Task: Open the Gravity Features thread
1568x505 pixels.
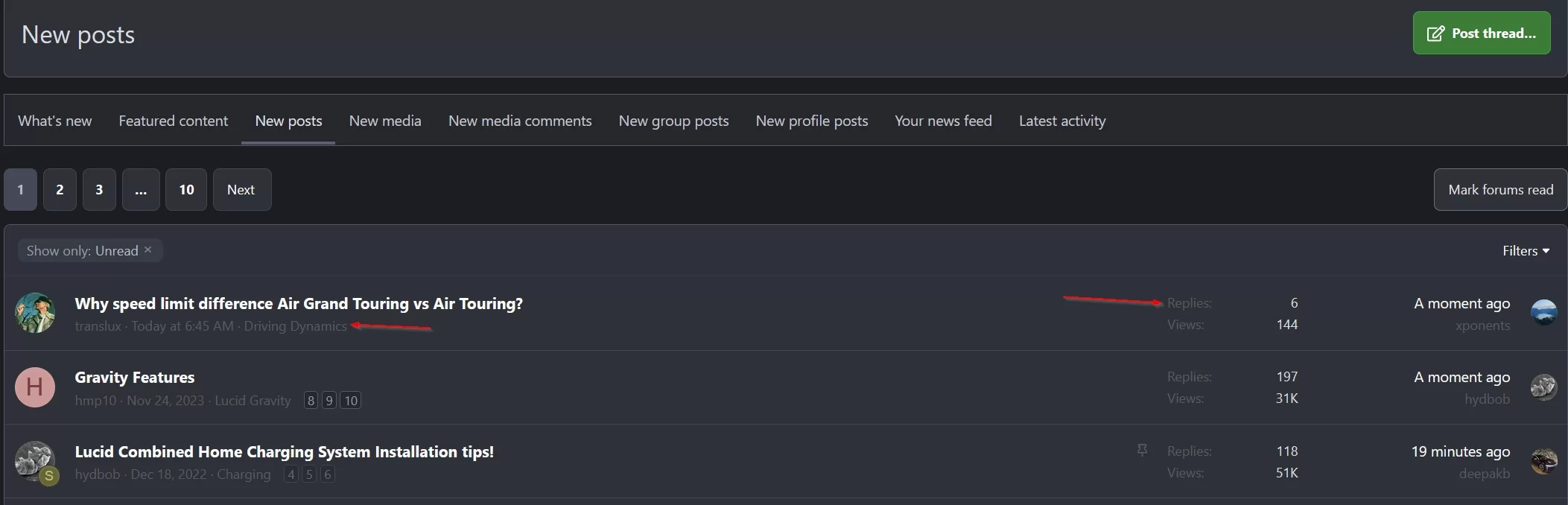Action: (134, 377)
